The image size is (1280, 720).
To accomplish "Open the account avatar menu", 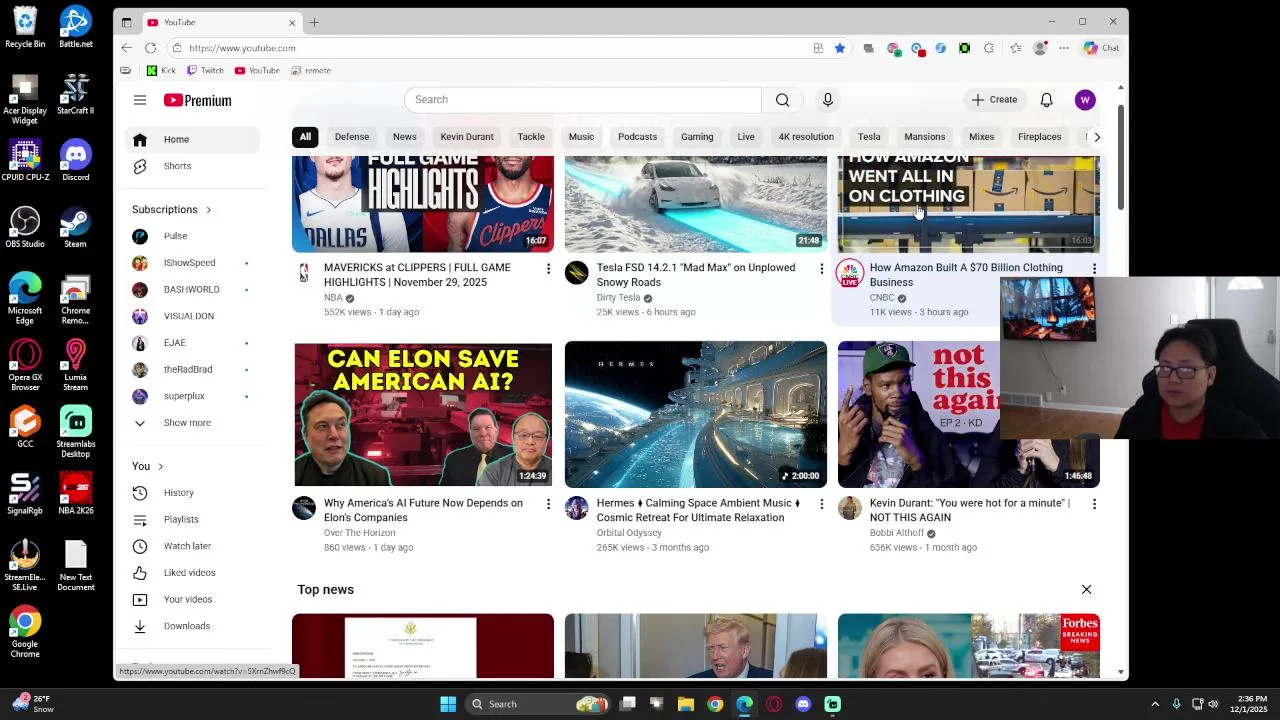I will (1085, 100).
